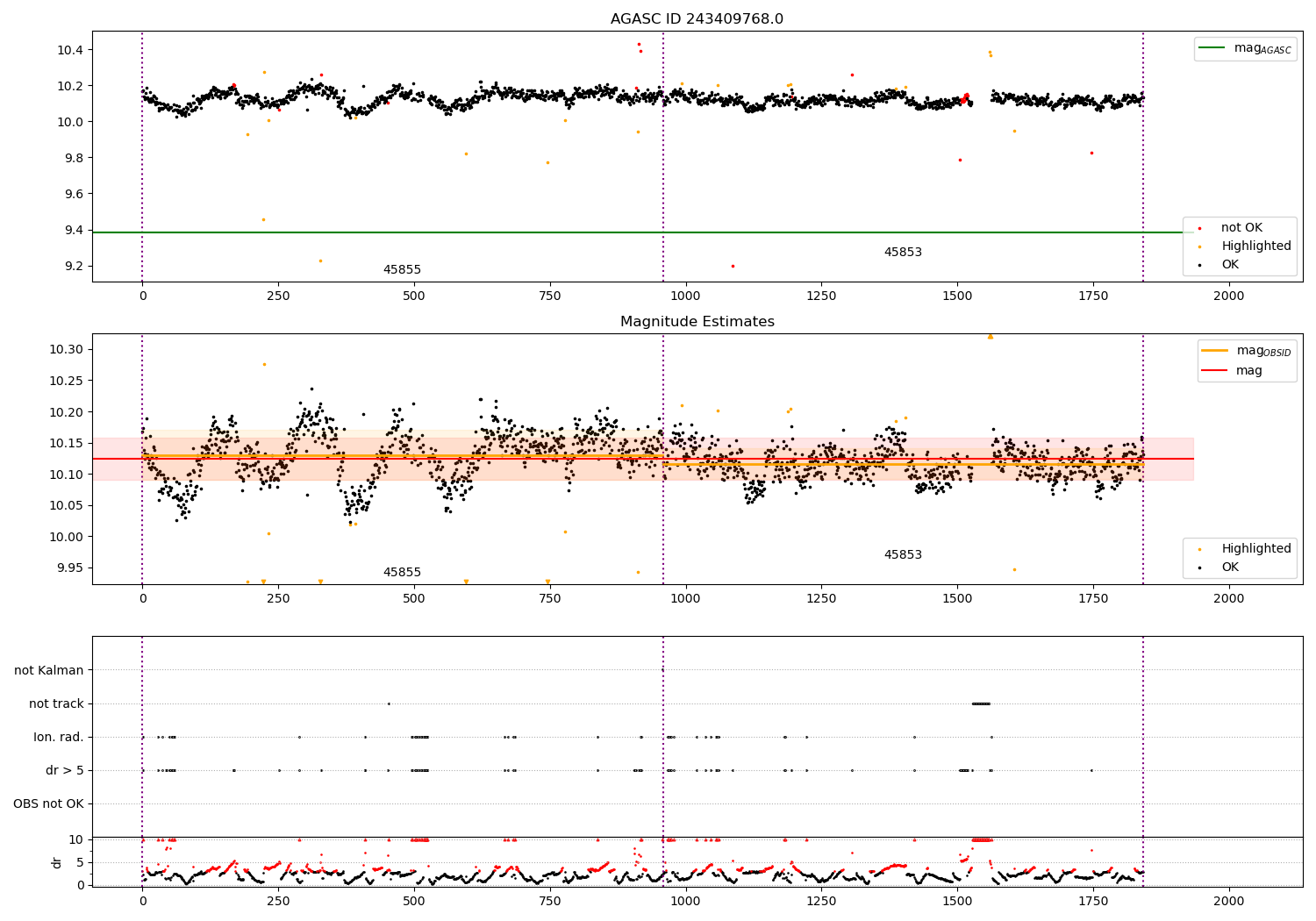The width and height of the screenshot is (1316, 921).
Task: Select the mag OBSID legend entry in the middle plot
Action: click(1247, 351)
